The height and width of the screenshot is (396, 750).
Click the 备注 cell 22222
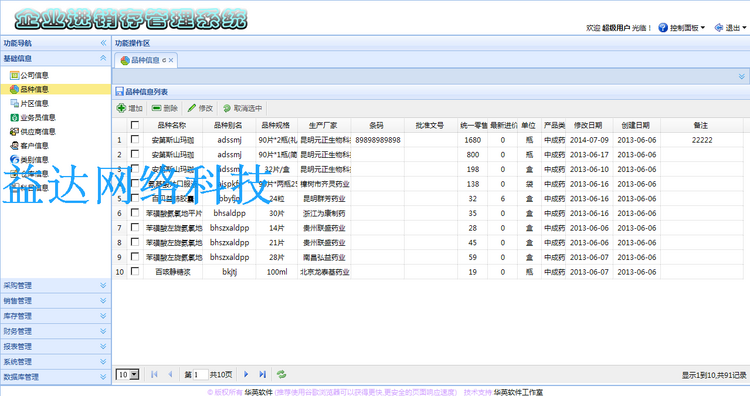702,140
